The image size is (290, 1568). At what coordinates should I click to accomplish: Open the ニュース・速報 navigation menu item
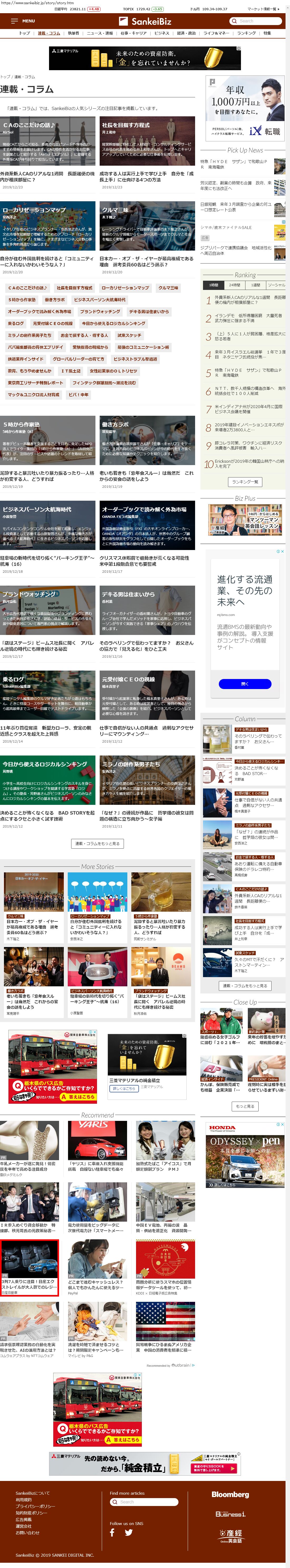[x=99, y=33]
